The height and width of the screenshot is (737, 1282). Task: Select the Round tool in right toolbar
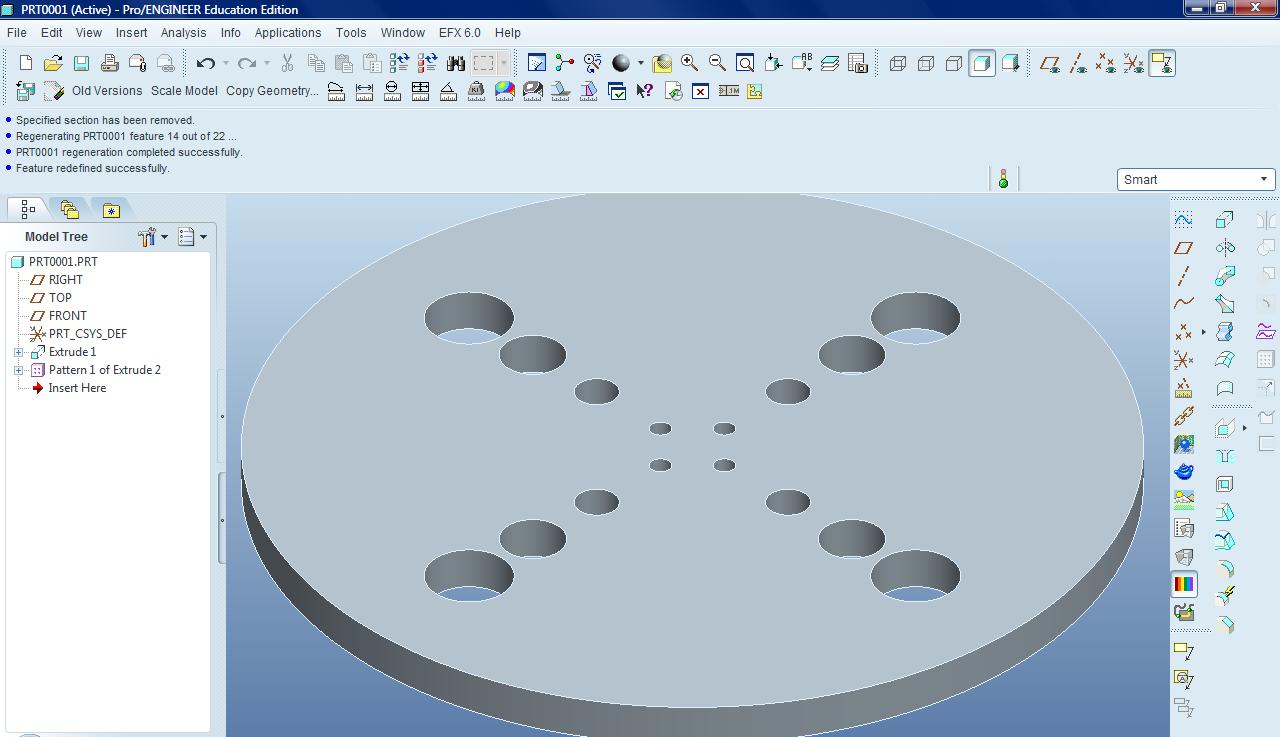point(1225,569)
